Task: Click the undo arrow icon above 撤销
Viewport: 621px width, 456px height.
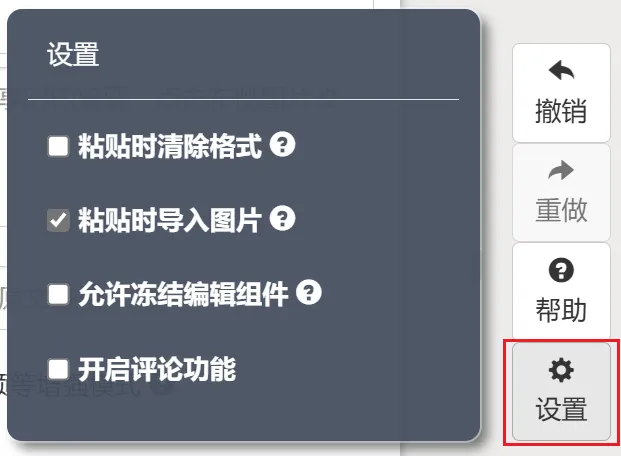Action: (x=561, y=70)
